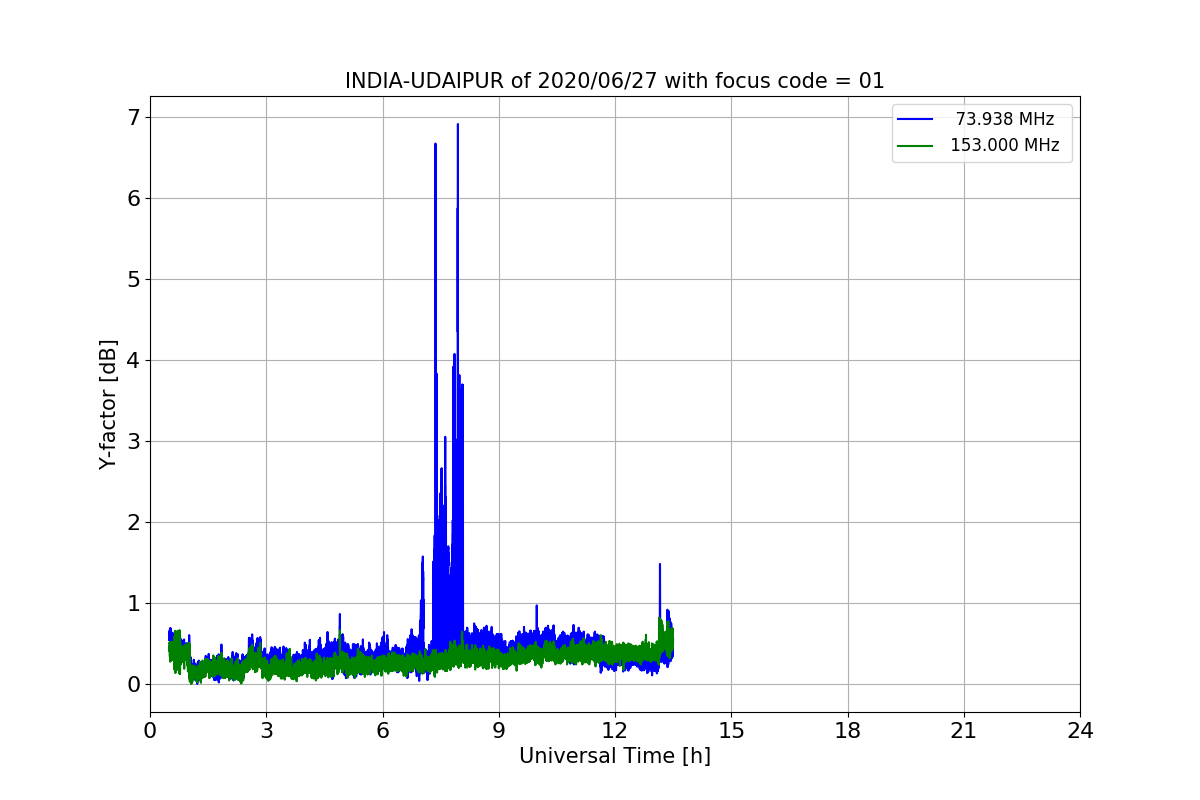Click the x-axis tick label 15

[731, 731]
